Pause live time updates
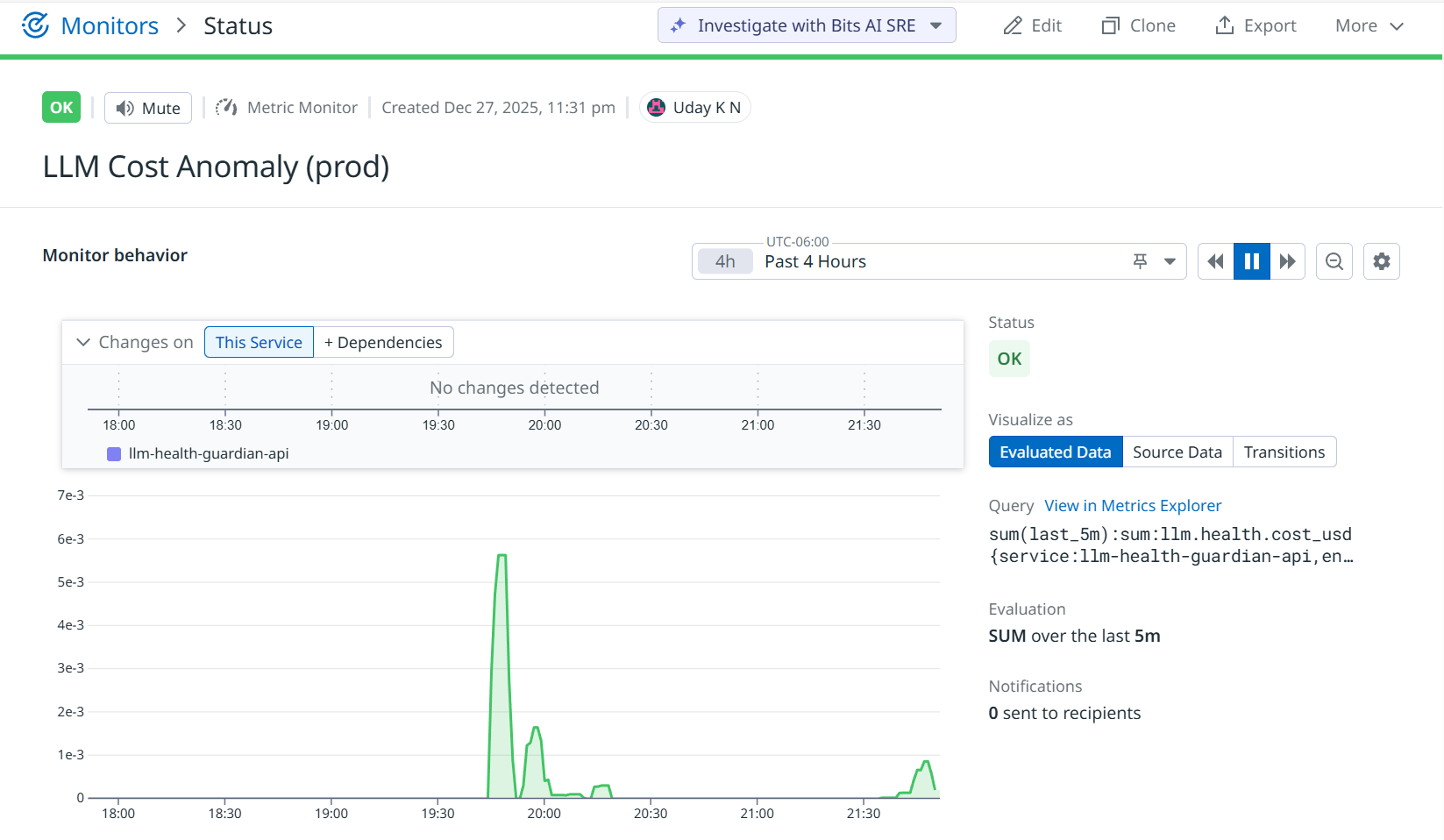Viewport: 1444px width, 840px height. pyautogui.click(x=1252, y=261)
